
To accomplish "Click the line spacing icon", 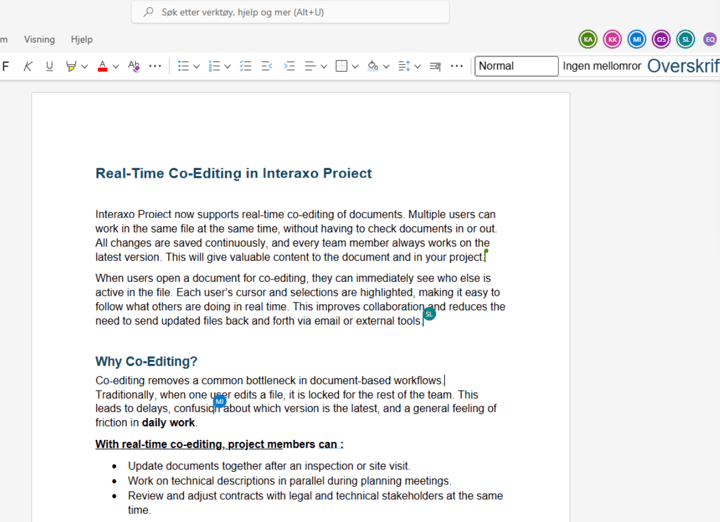I will coord(404,66).
